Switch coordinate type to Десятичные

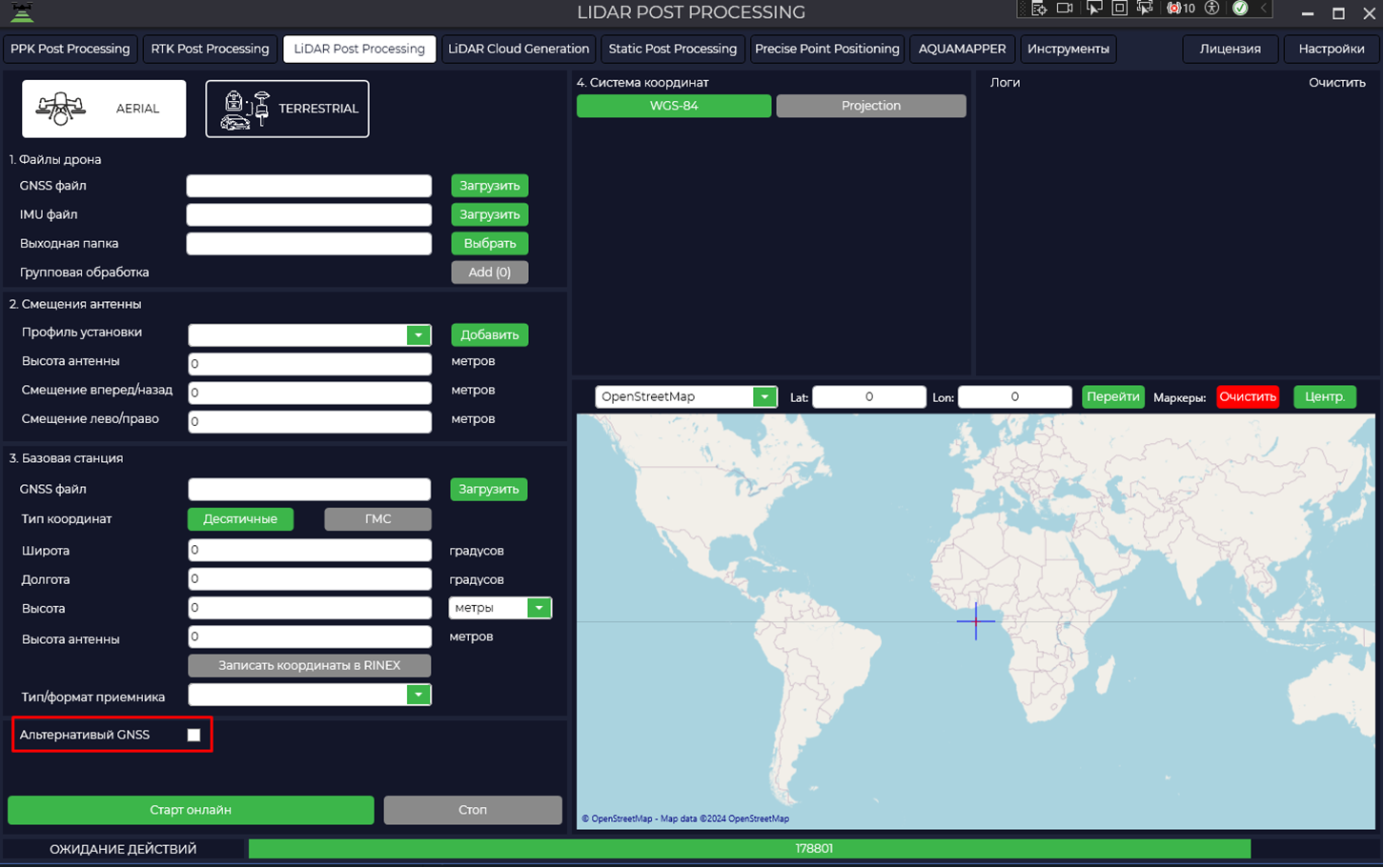click(240, 519)
